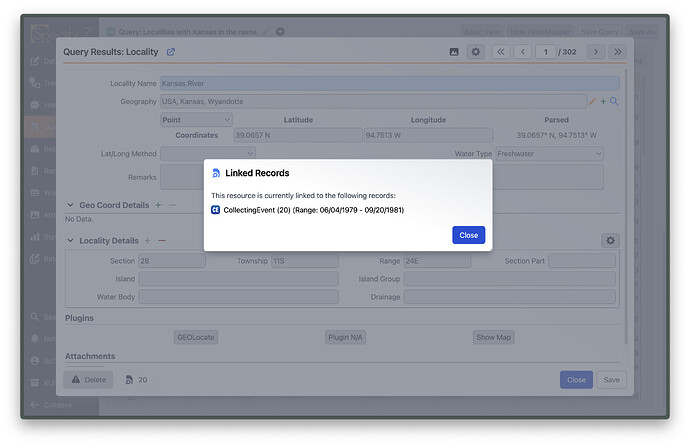This screenshot has height=446, width=690.
Task: Go to the previous record
Action: 522,51
